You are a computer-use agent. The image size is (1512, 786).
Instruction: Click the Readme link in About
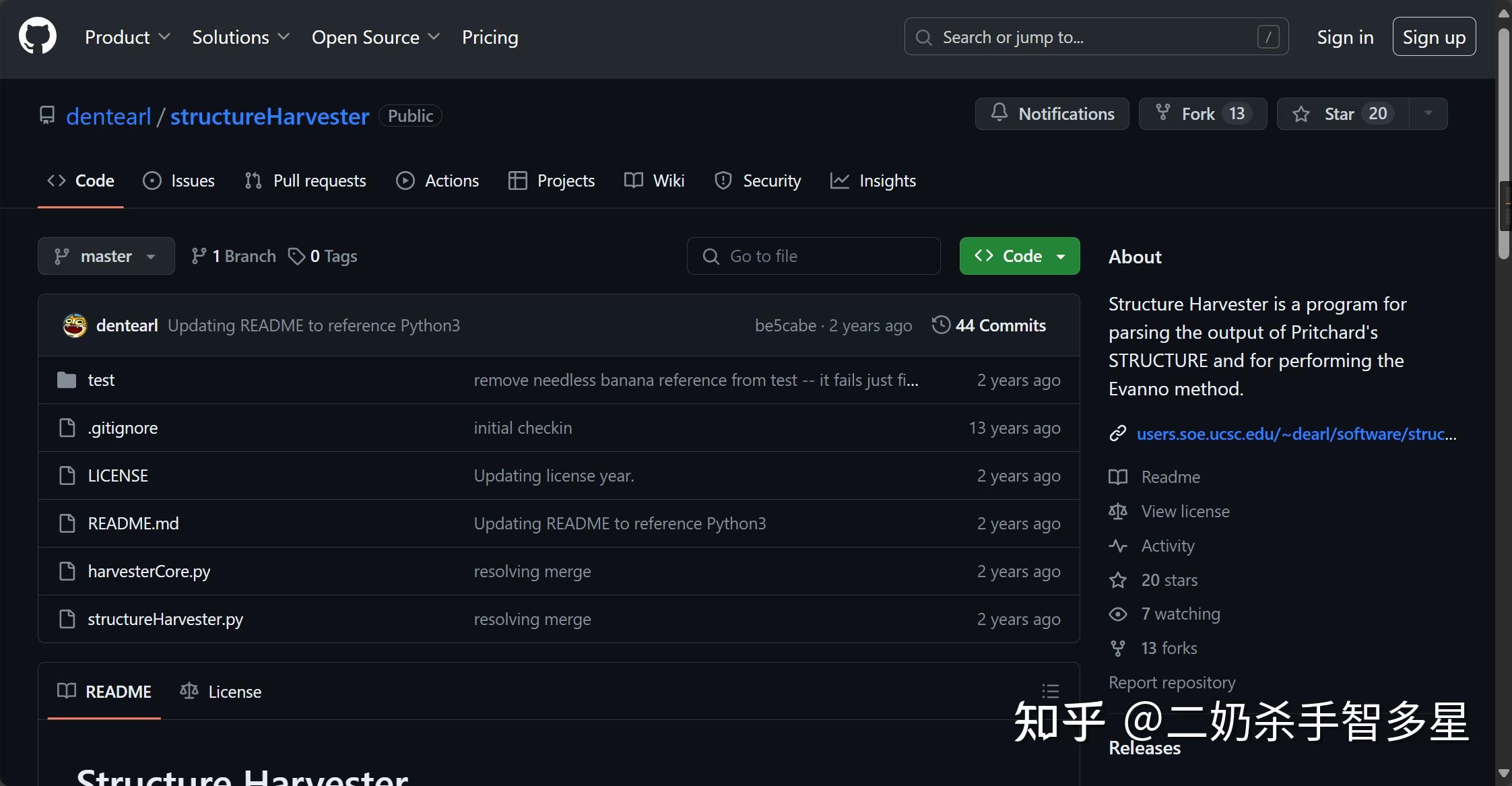1171,477
